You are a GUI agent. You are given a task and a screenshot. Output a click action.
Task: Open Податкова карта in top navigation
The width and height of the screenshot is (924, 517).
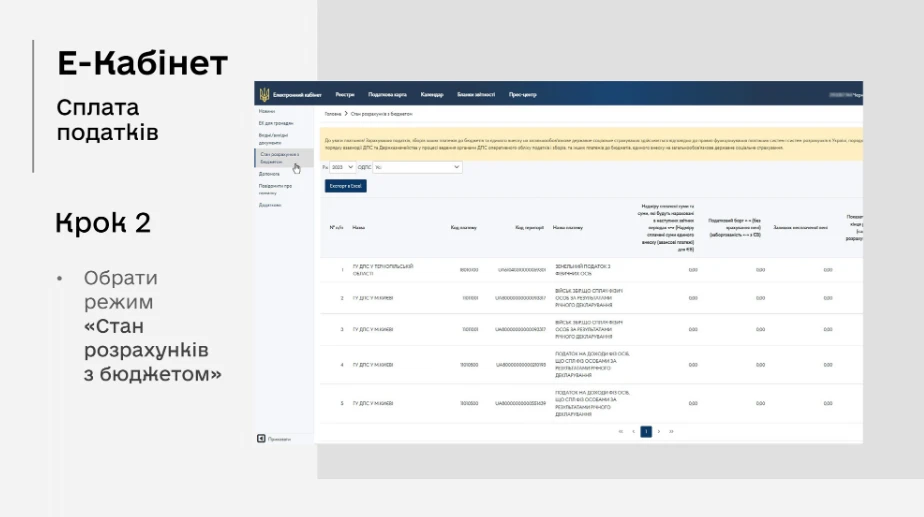pos(387,94)
